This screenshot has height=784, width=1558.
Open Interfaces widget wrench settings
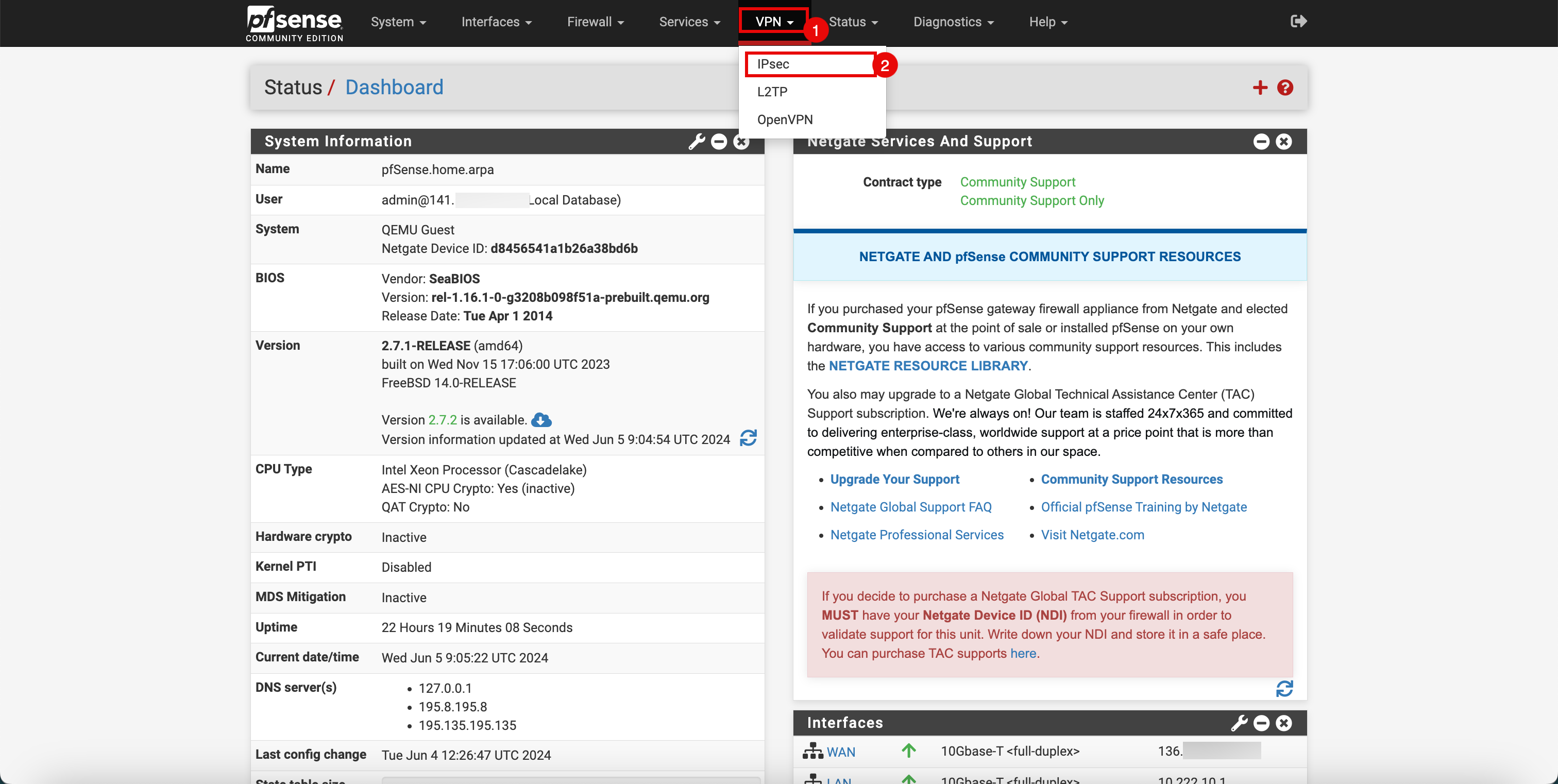coord(1239,723)
